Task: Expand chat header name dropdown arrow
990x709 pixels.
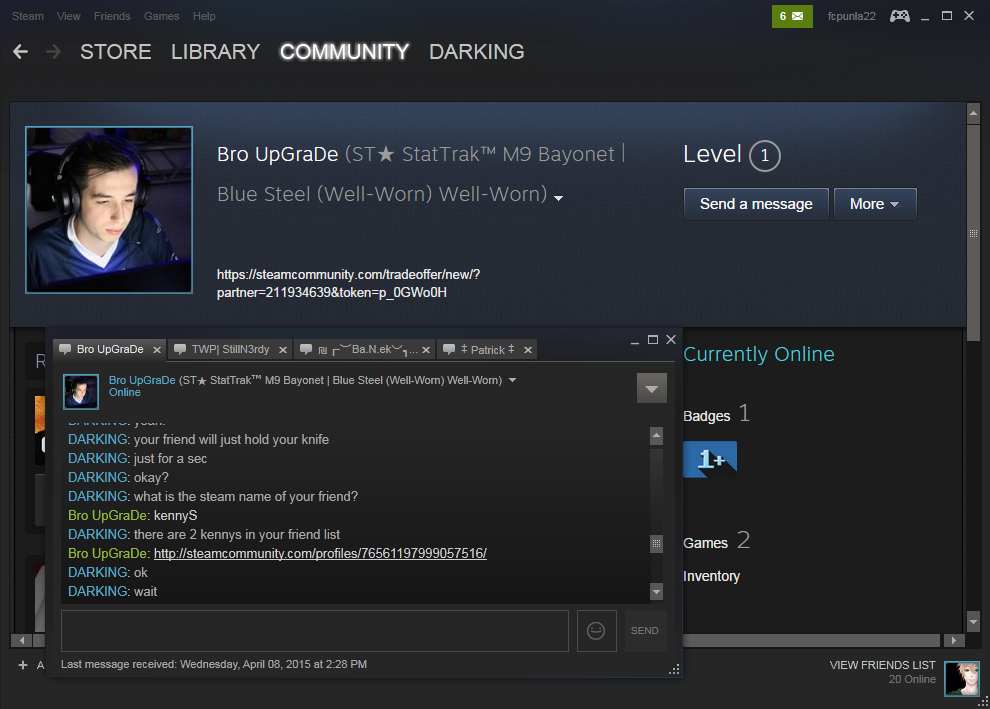Action: (513, 380)
